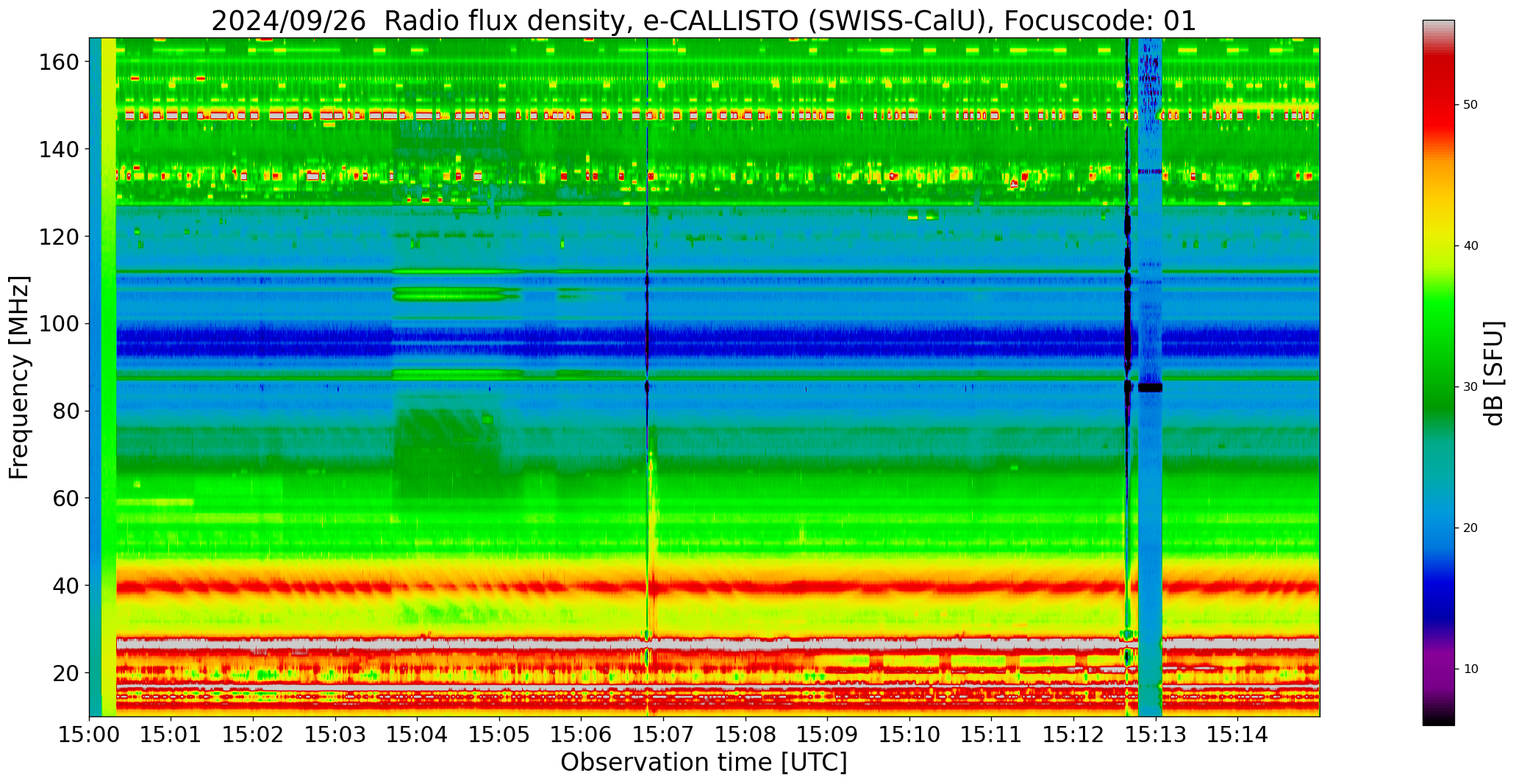Click the 15:13 time tick label

pos(1156,734)
